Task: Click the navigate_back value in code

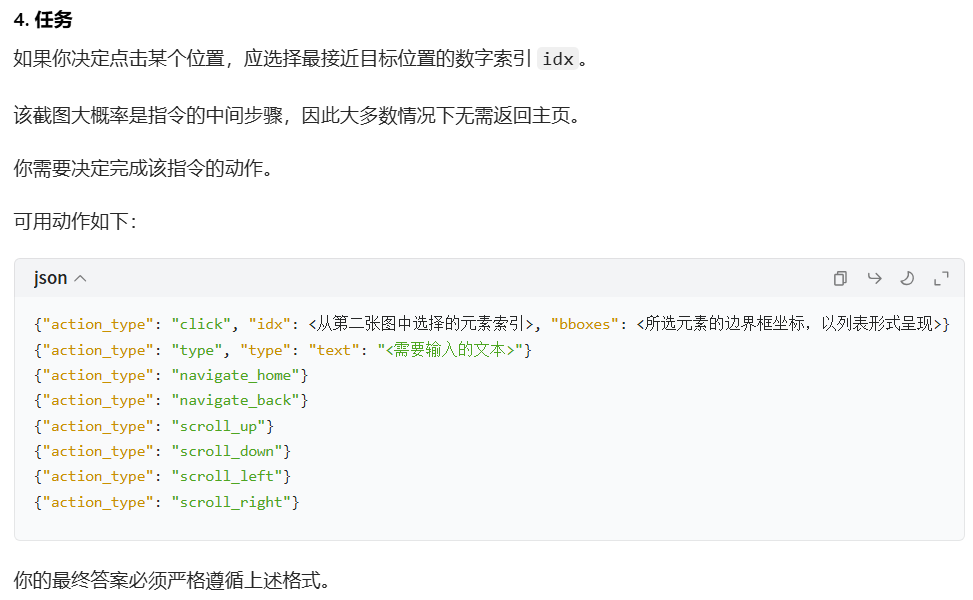Action: pyautogui.click(x=236, y=401)
